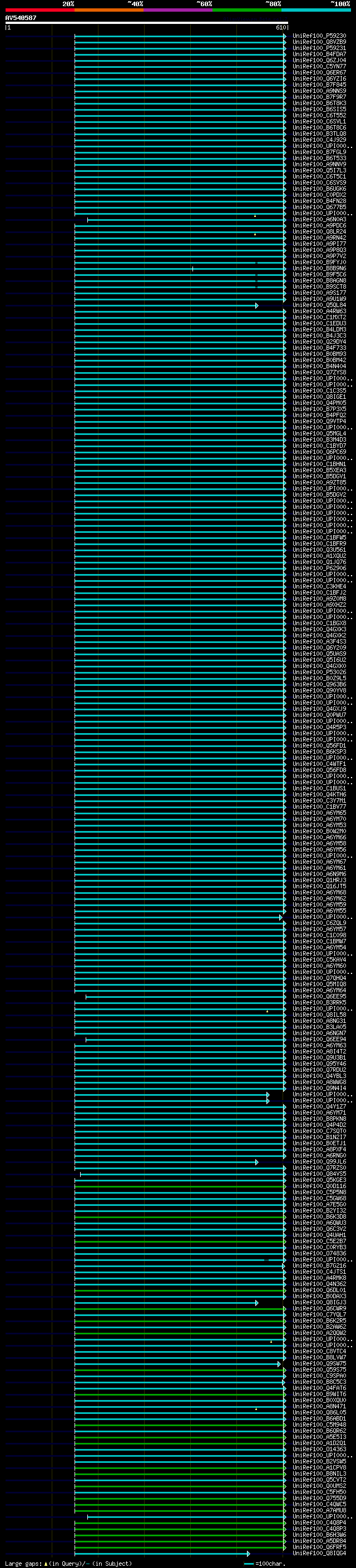
Task: Open hit UniRef100_Q6ZJ04
Action: [x=319, y=60]
